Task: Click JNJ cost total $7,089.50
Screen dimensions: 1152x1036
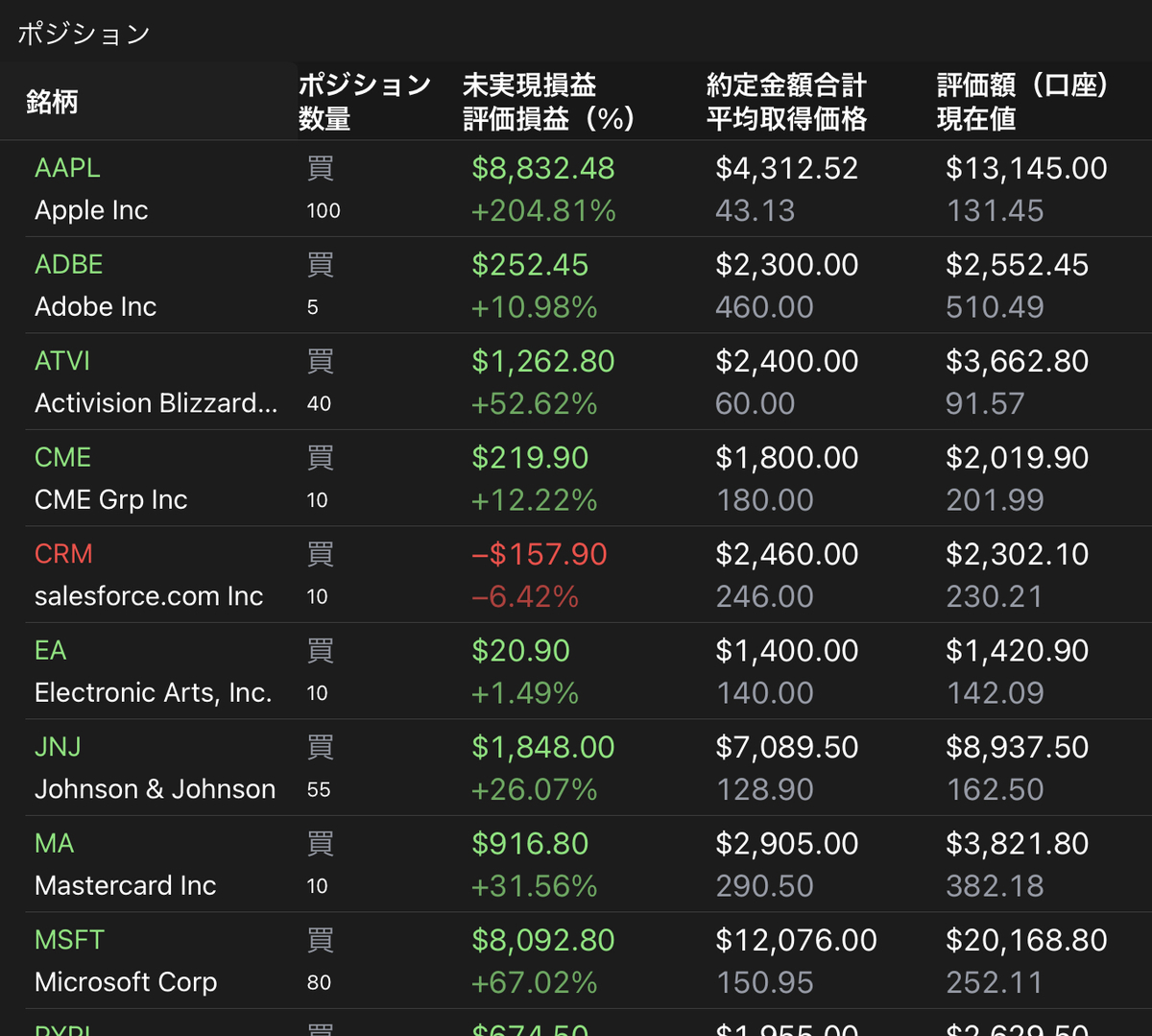Action: tap(787, 747)
